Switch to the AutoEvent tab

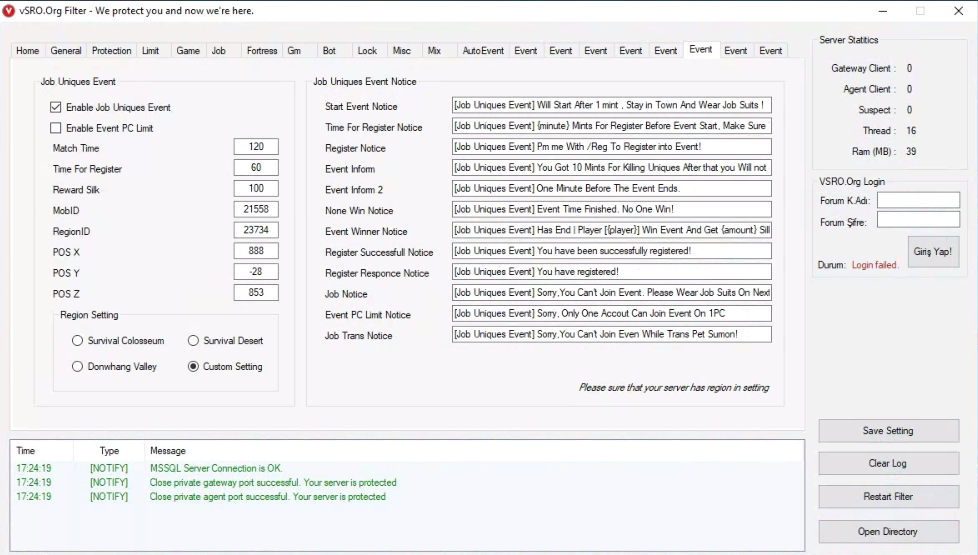[483, 51]
